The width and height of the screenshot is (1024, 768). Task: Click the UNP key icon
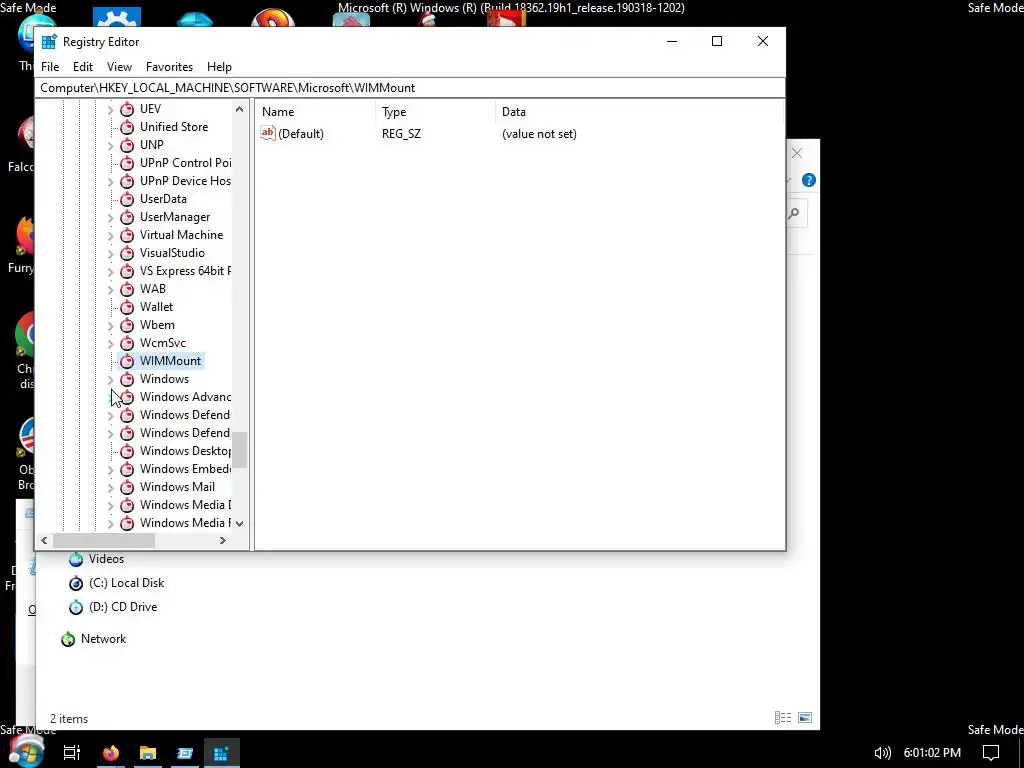coord(127,145)
